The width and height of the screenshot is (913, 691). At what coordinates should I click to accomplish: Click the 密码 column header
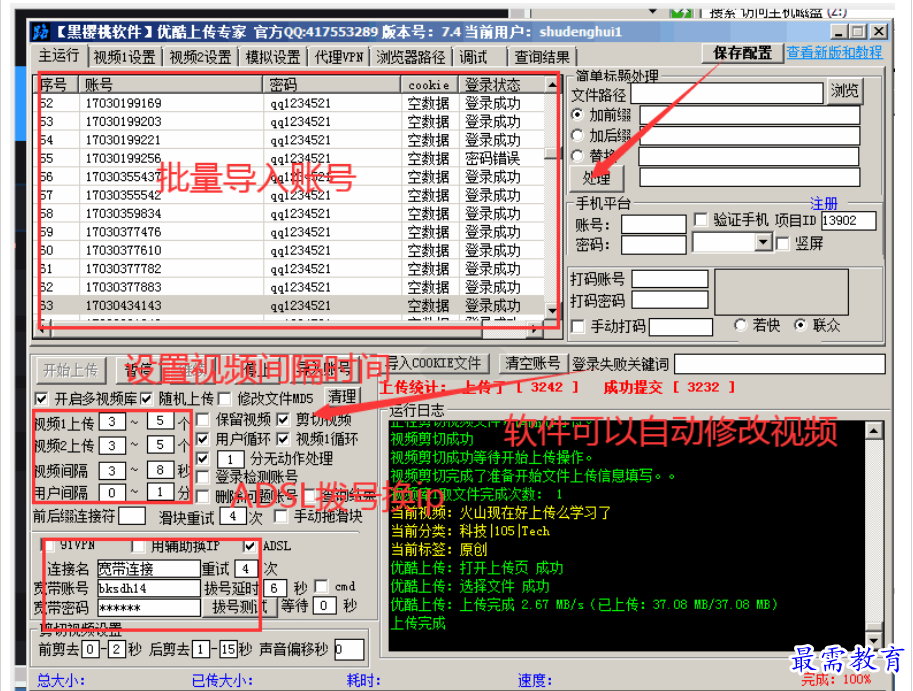(332, 85)
